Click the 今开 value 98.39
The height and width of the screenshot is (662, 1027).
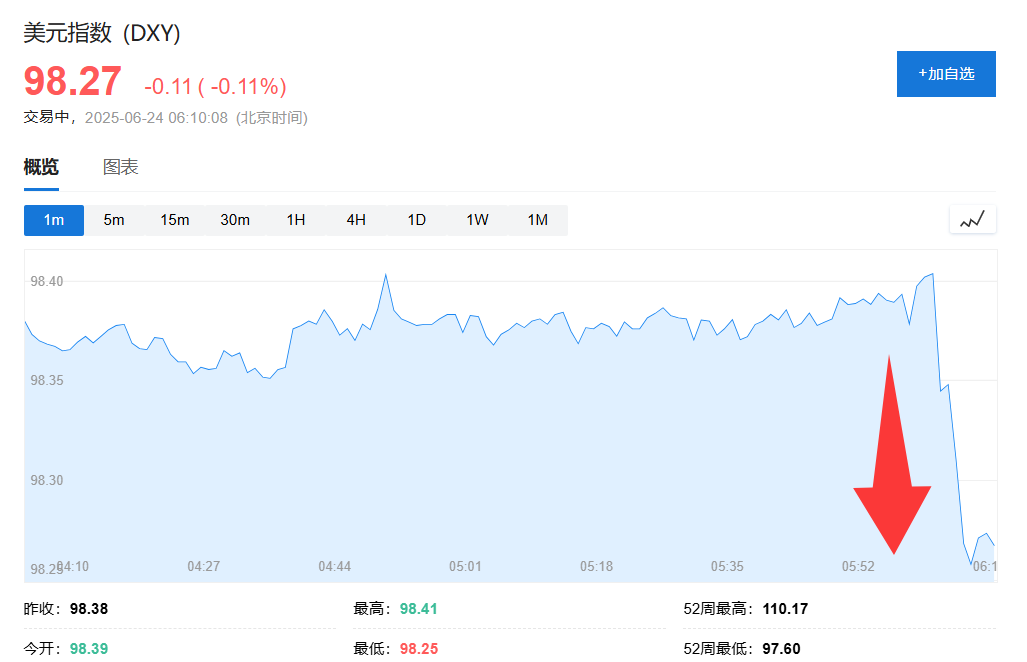pos(89,649)
